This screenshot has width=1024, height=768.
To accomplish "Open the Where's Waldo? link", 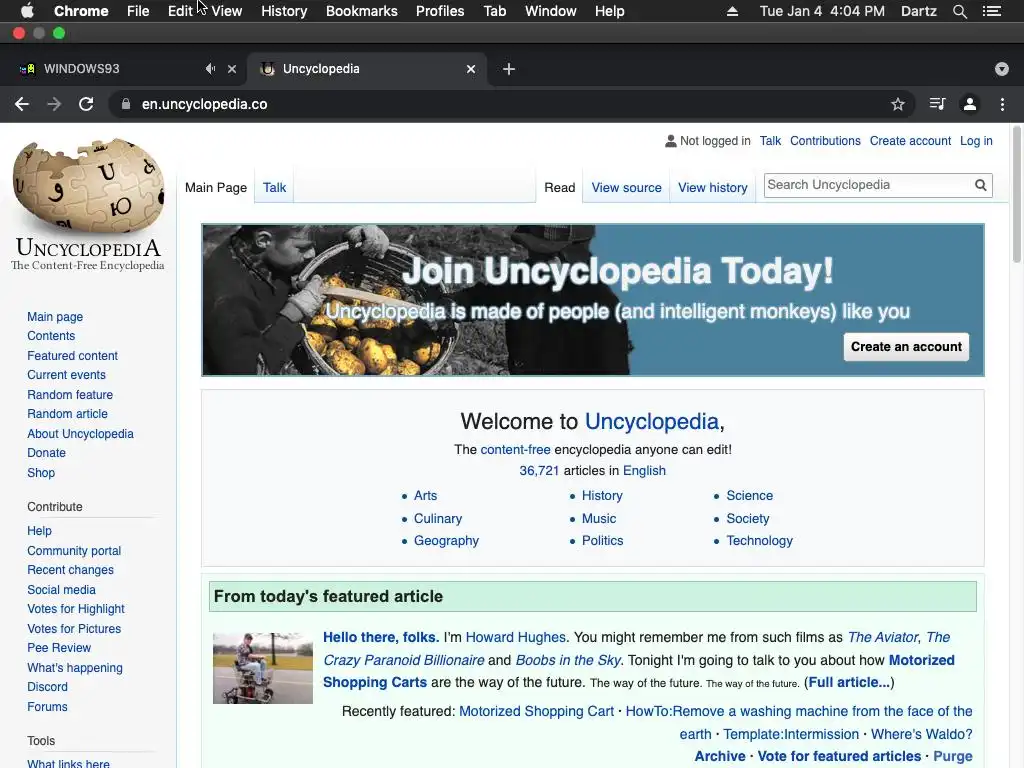I will click(921, 735).
